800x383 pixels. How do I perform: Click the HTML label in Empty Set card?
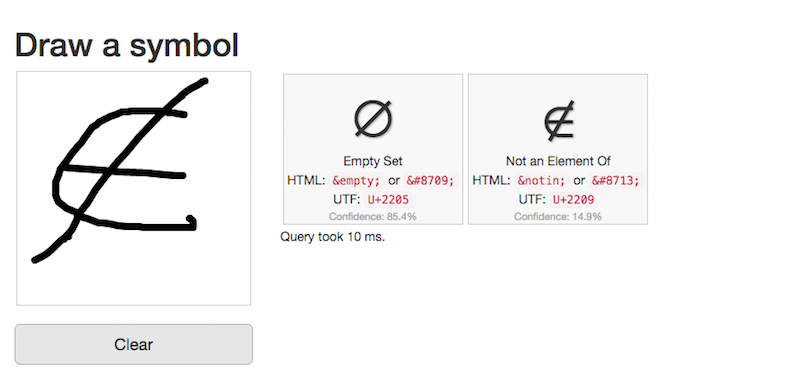point(306,181)
